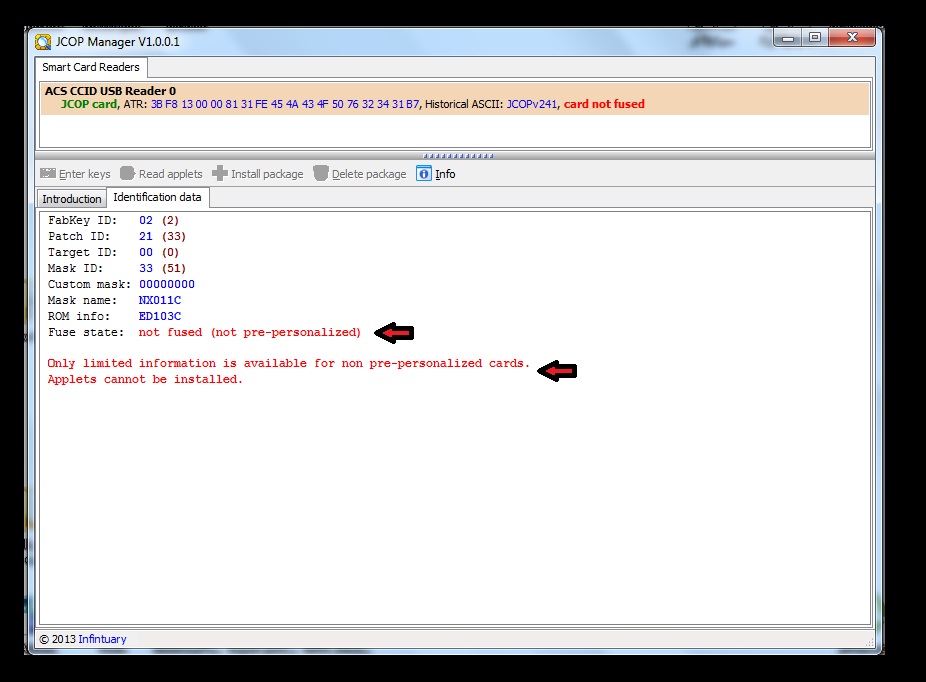Click the ATR hex string in reader row
Image resolution: width=926 pixels, height=682 pixels.
pyautogui.click(x=285, y=104)
